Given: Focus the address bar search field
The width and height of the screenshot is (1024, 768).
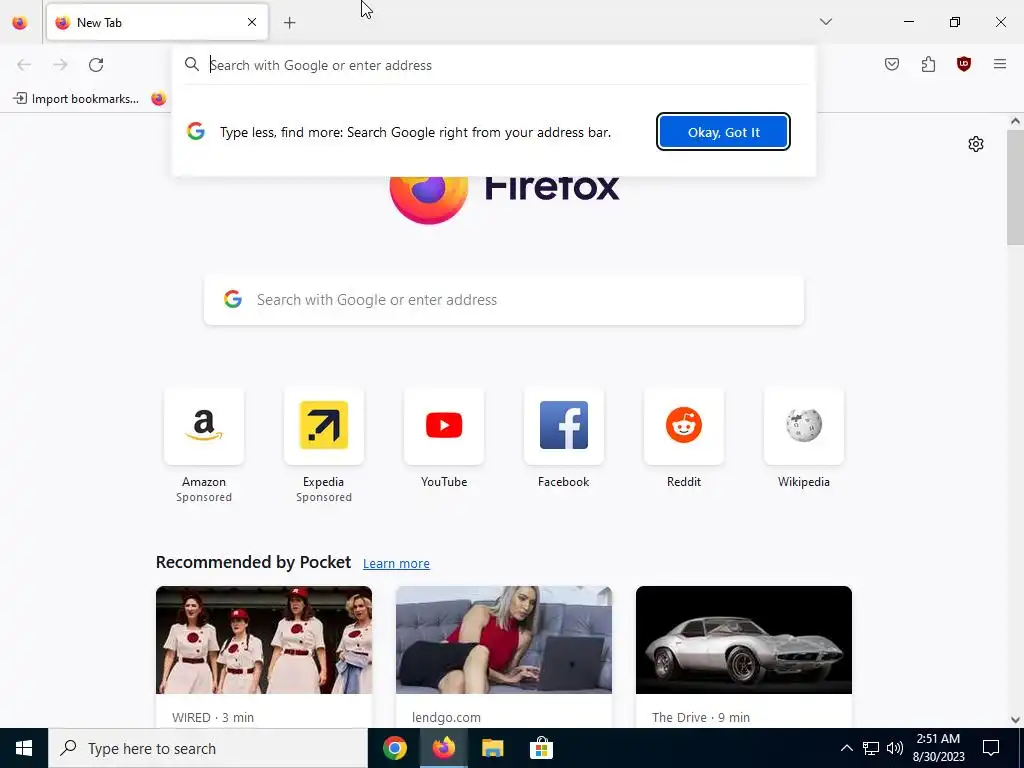Looking at the screenshot, I should point(494,65).
